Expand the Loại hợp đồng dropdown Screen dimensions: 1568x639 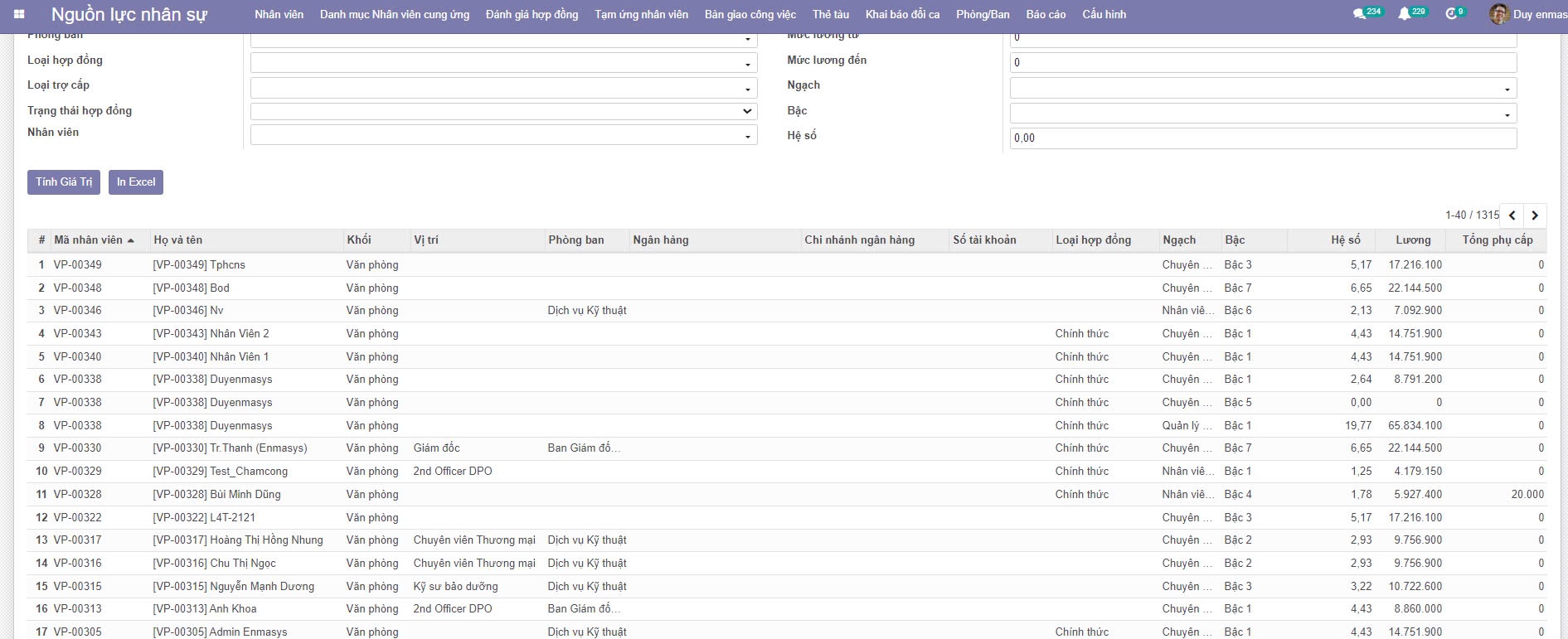pos(503,63)
